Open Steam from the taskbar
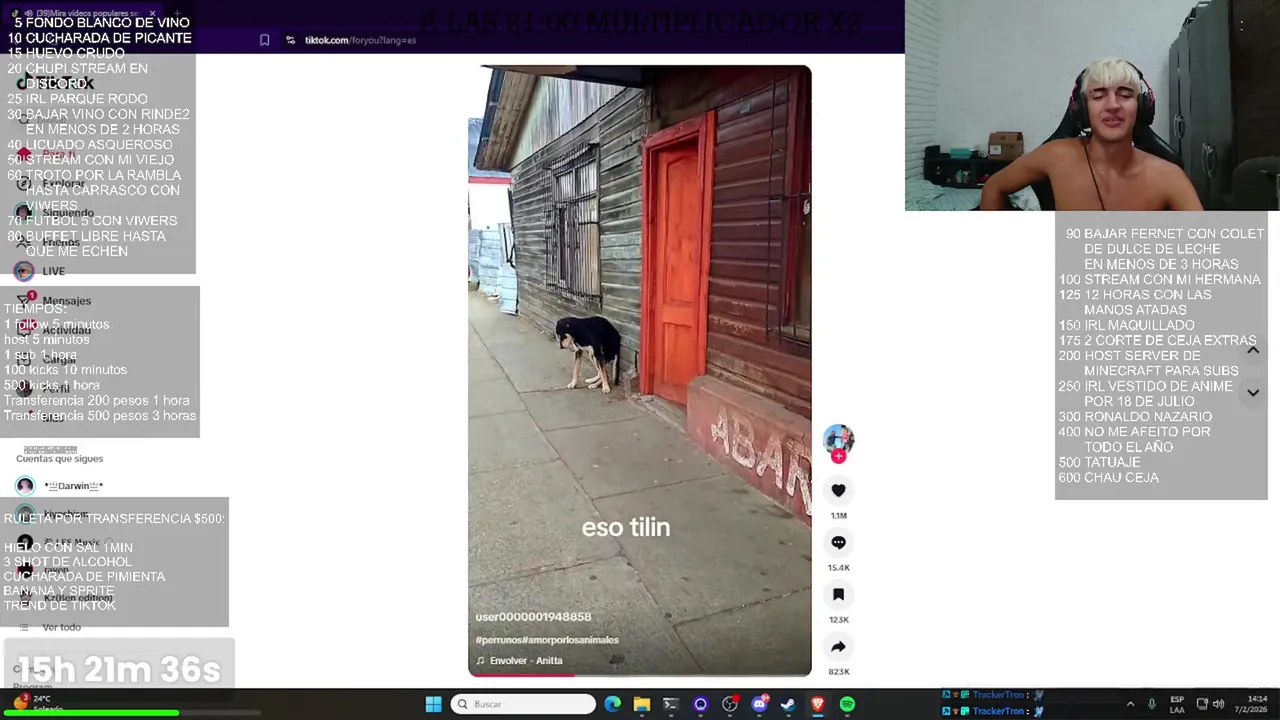 click(788, 704)
